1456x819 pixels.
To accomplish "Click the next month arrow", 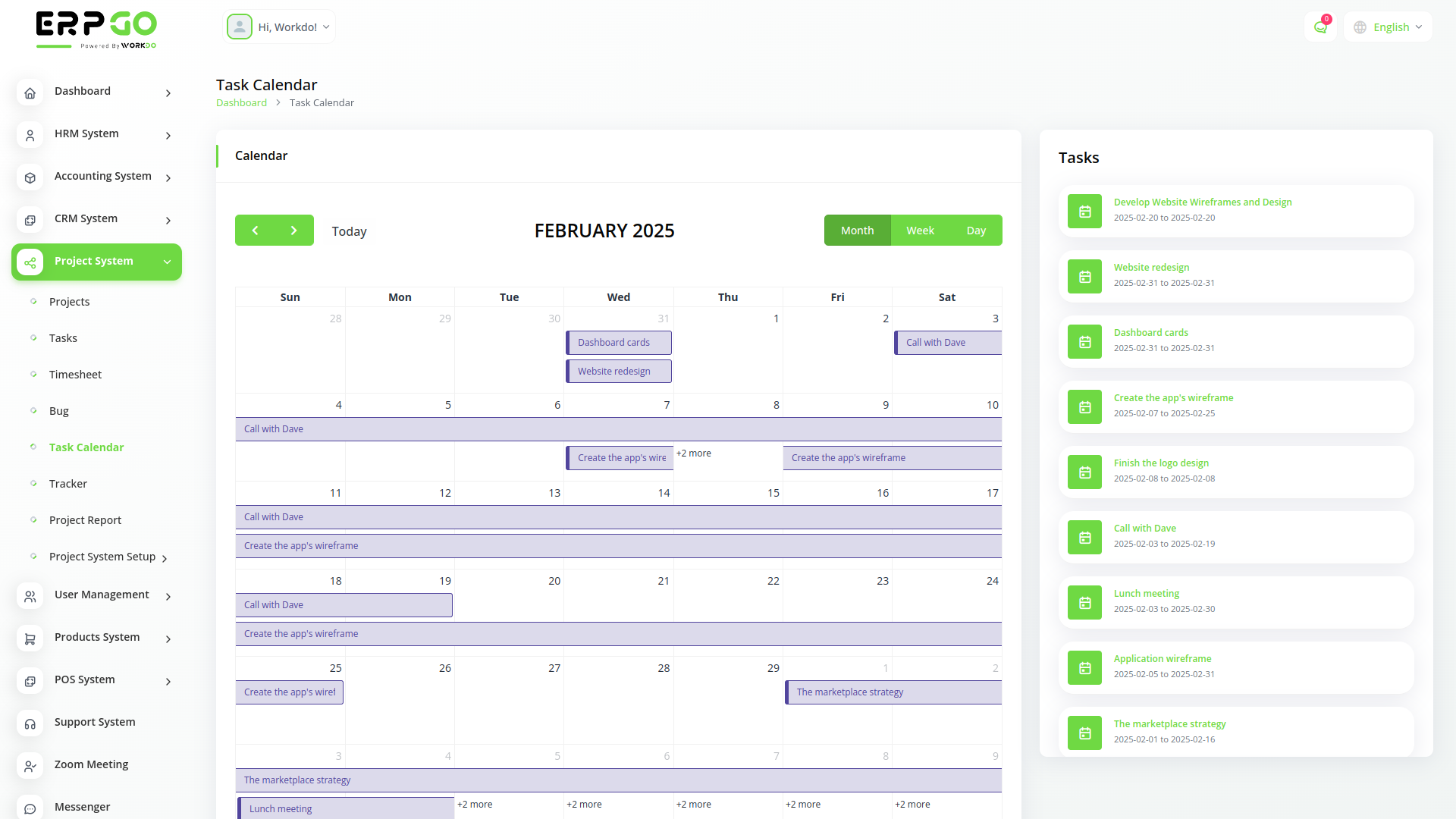I will tap(294, 230).
